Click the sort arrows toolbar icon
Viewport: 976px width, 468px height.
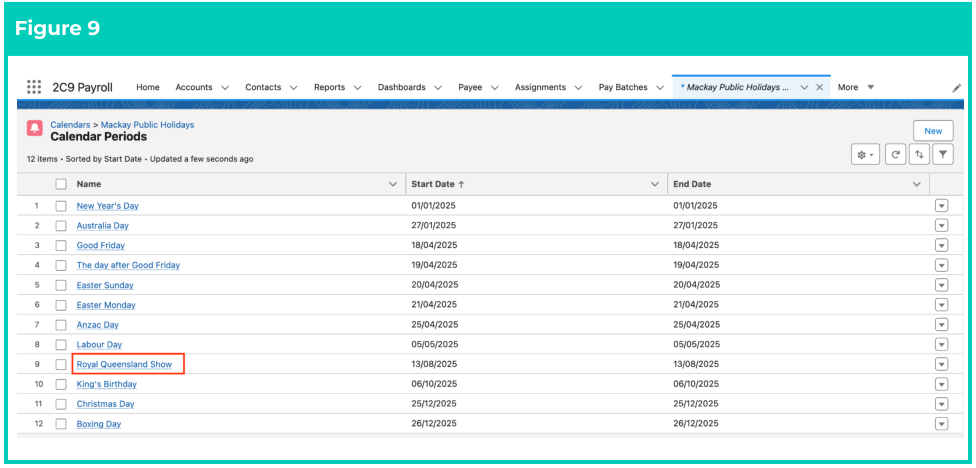919,154
